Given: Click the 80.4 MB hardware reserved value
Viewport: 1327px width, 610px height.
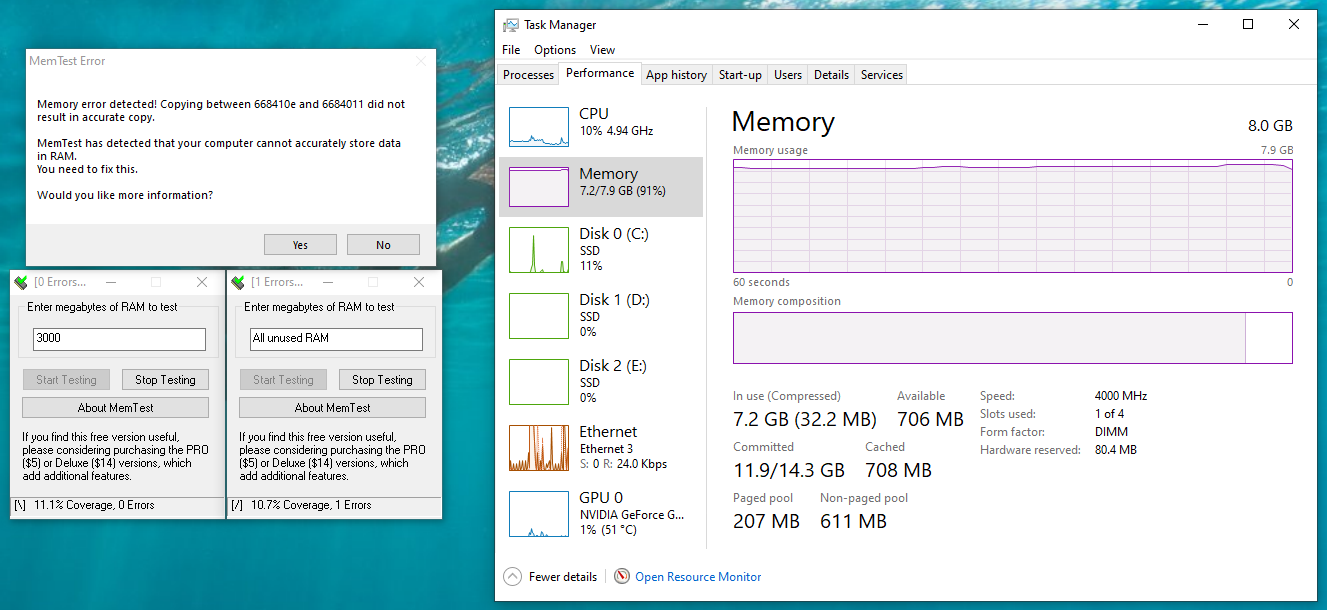Looking at the screenshot, I should coord(1116,450).
